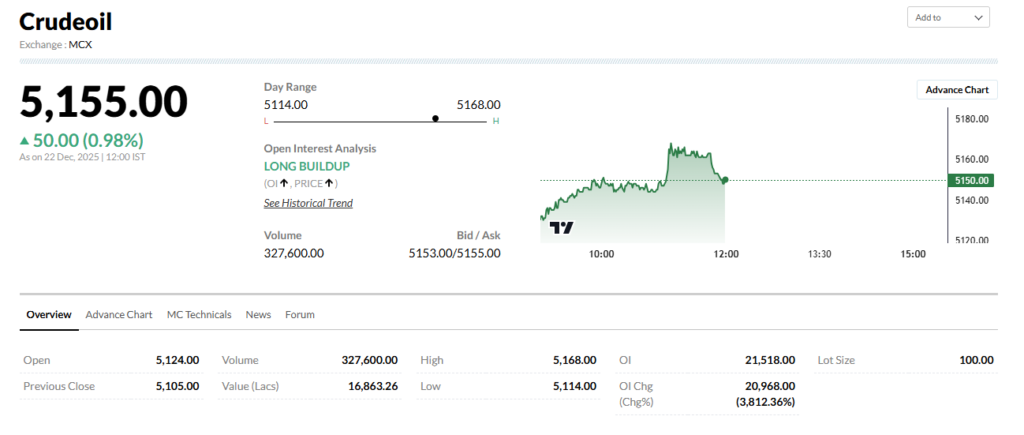This screenshot has width=1024, height=435.
Task: Select the MC Technicals tab
Action: pos(199,314)
